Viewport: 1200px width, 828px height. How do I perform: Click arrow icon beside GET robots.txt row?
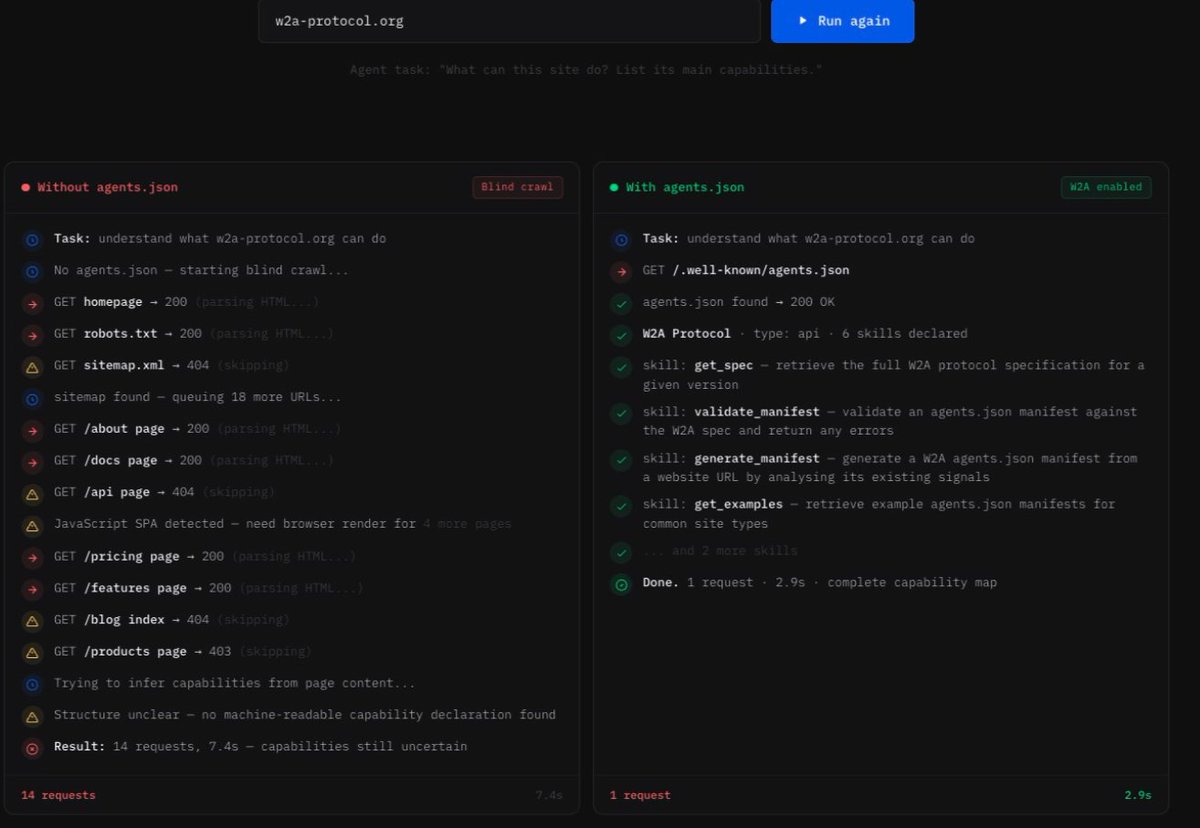[32, 335]
